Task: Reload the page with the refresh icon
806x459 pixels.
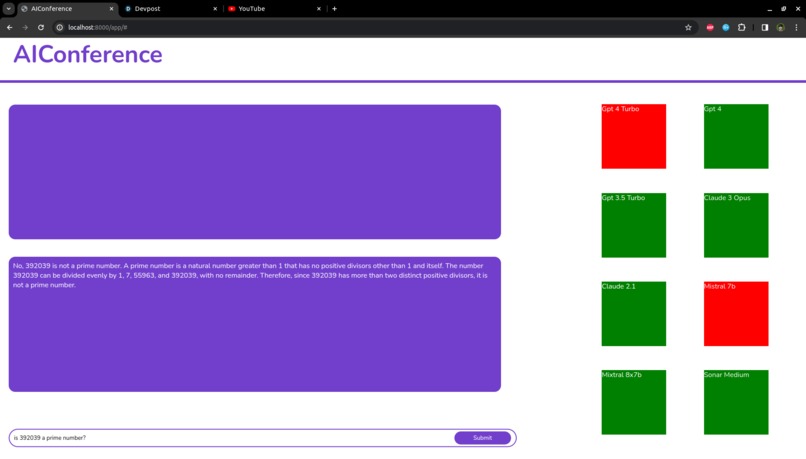Action: point(41,27)
